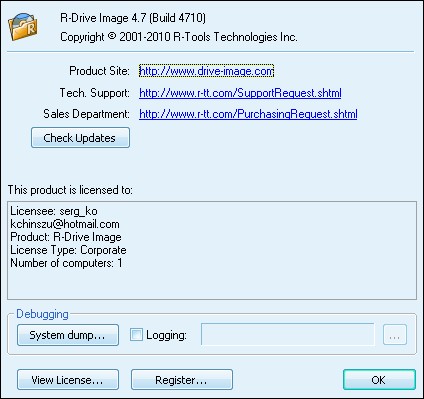The width and height of the screenshot is (424, 399).
Task: Confirm the dialog with OK
Action: pyautogui.click(x=379, y=380)
